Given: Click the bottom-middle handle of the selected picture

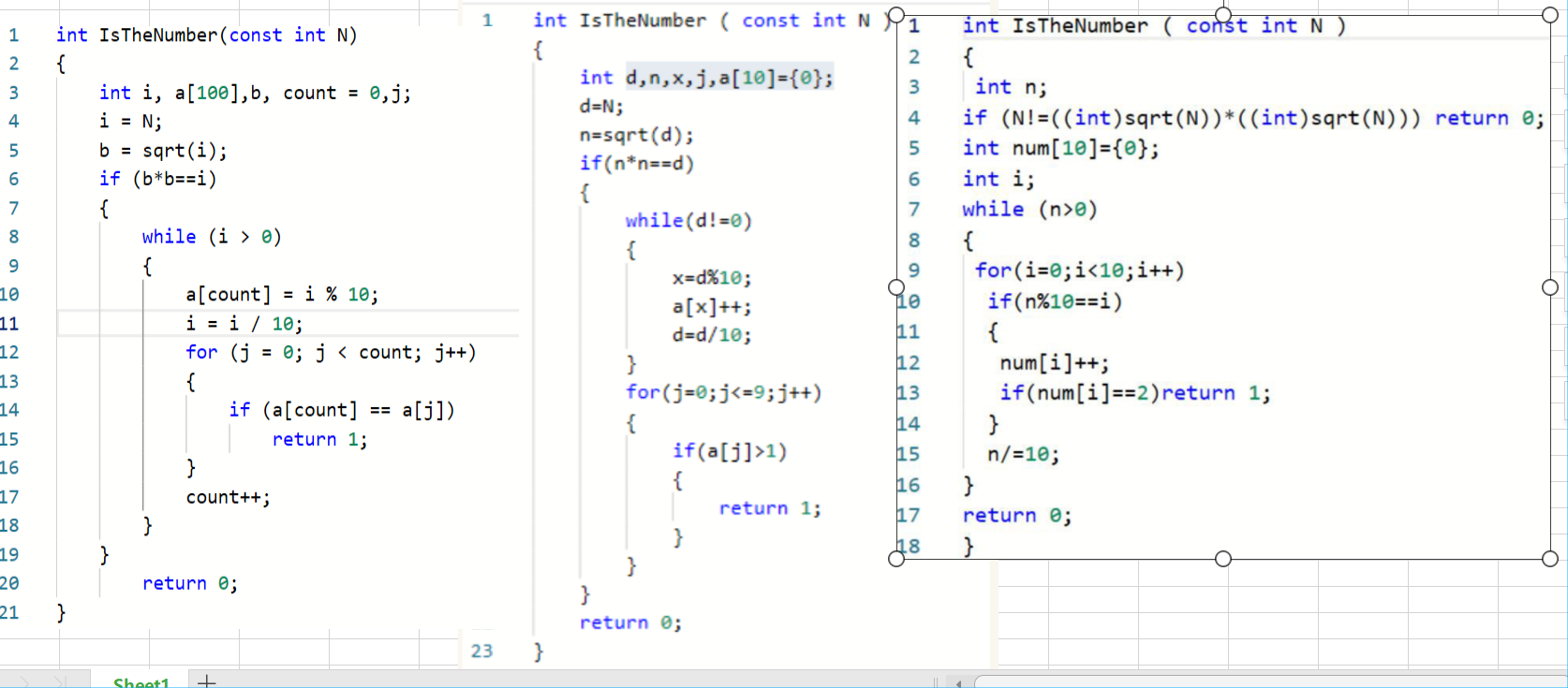Looking at the screenshot, I should point(1223,559).
